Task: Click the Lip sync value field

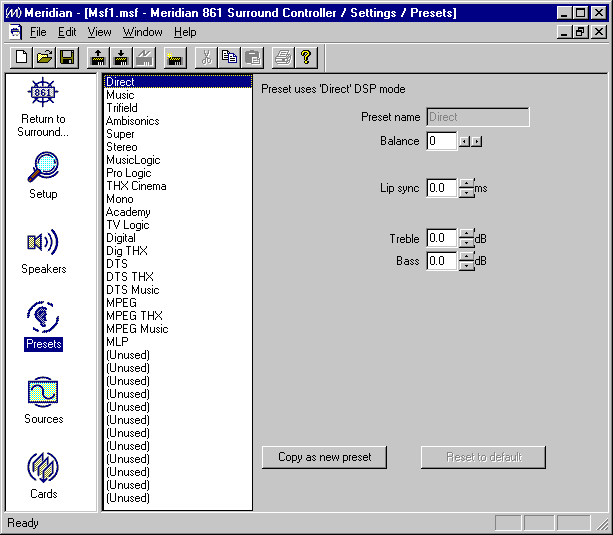Action: click(x=441, y=188)
